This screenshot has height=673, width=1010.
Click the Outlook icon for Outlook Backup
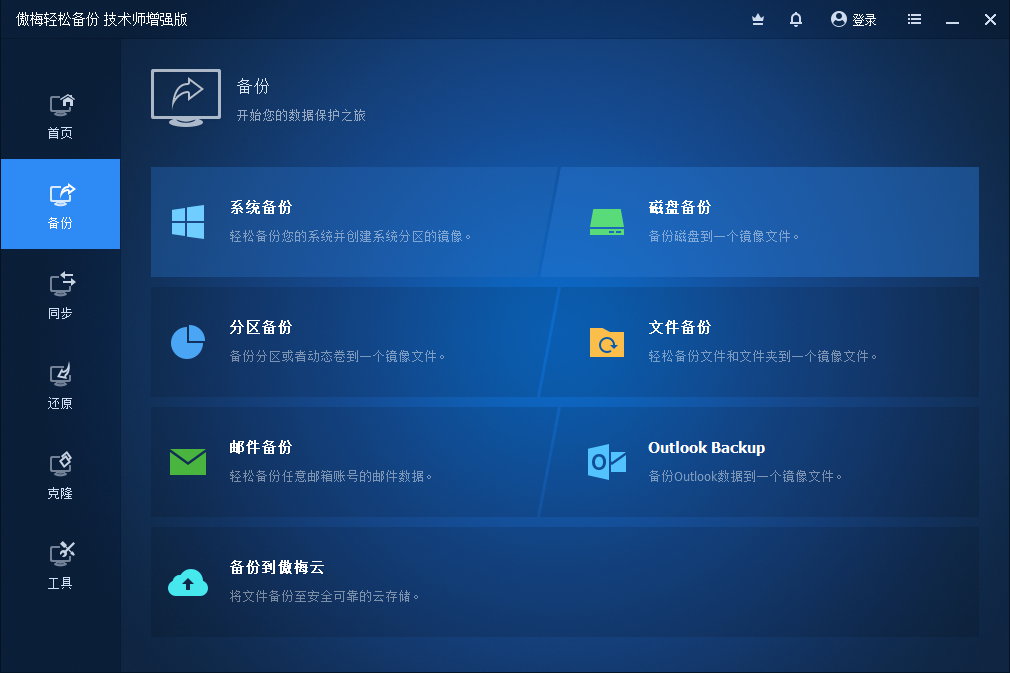(x=607, y=462)
